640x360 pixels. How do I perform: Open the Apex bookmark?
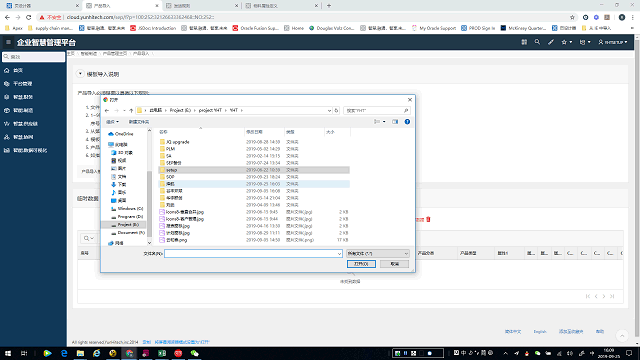[x=13, y=28]
